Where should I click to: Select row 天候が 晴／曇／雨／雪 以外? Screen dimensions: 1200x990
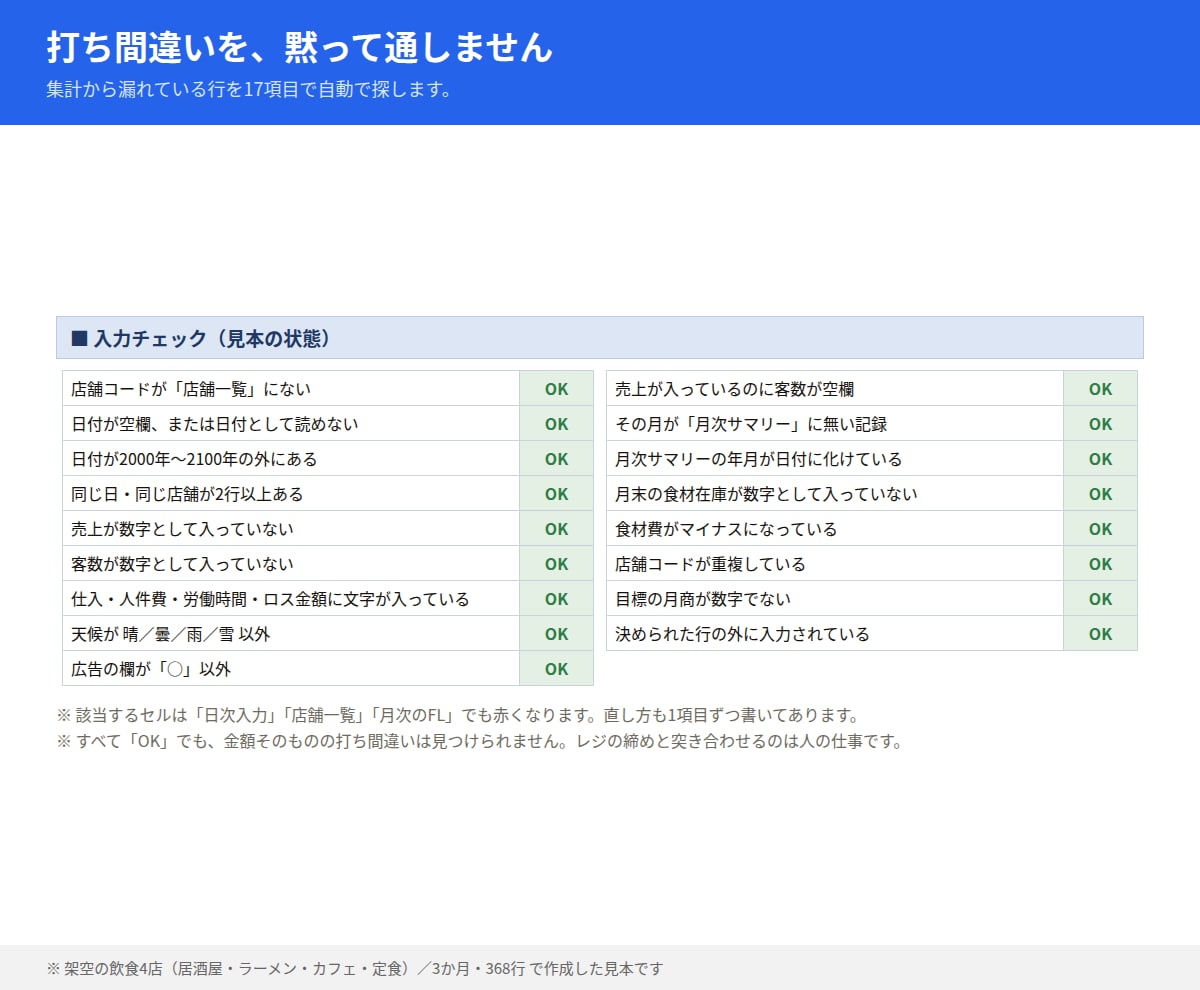point(328,634)
